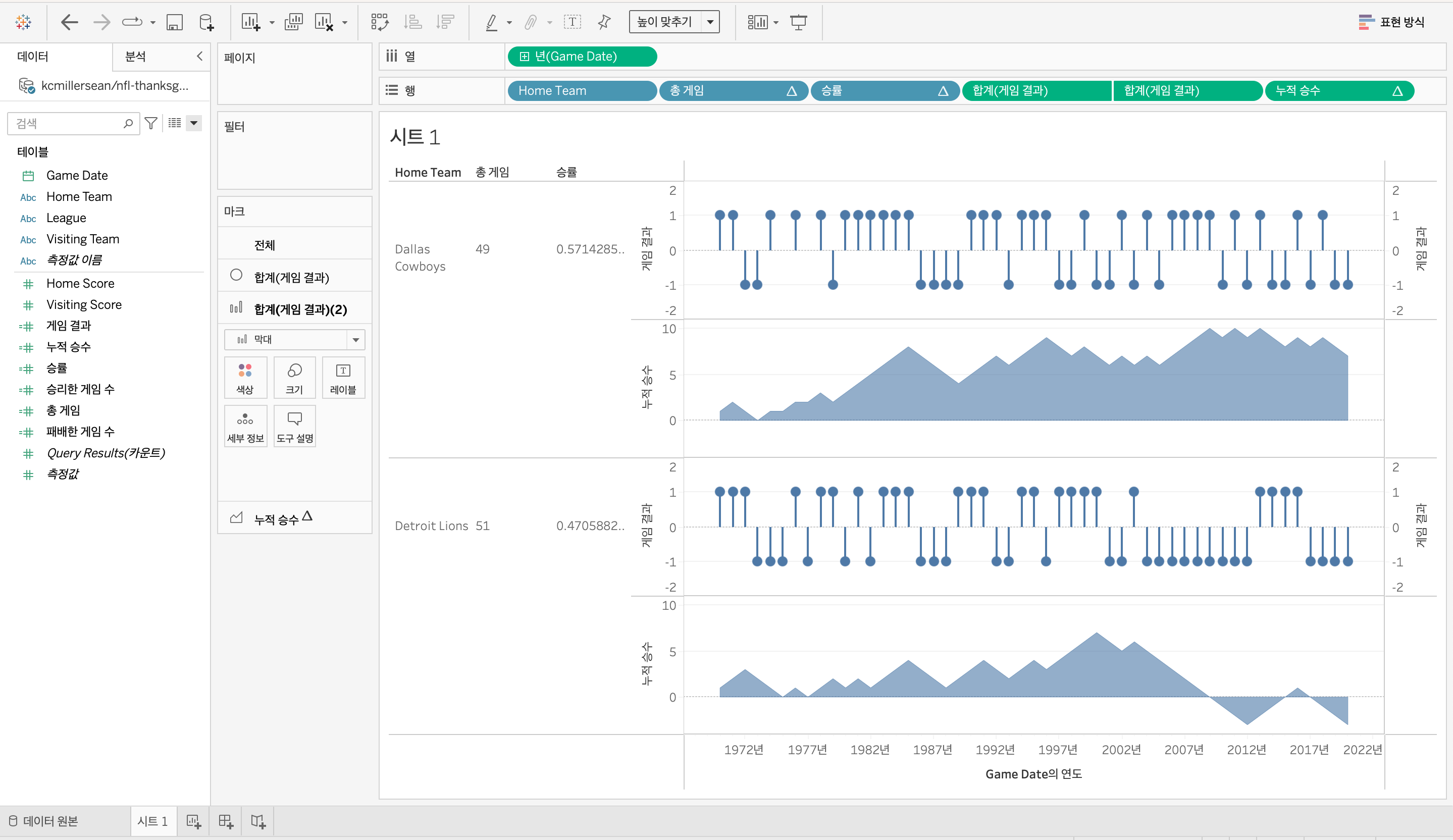Save the workbook with the save icon
Viewport: 1453px width, 840px height.
coord(174,23)
